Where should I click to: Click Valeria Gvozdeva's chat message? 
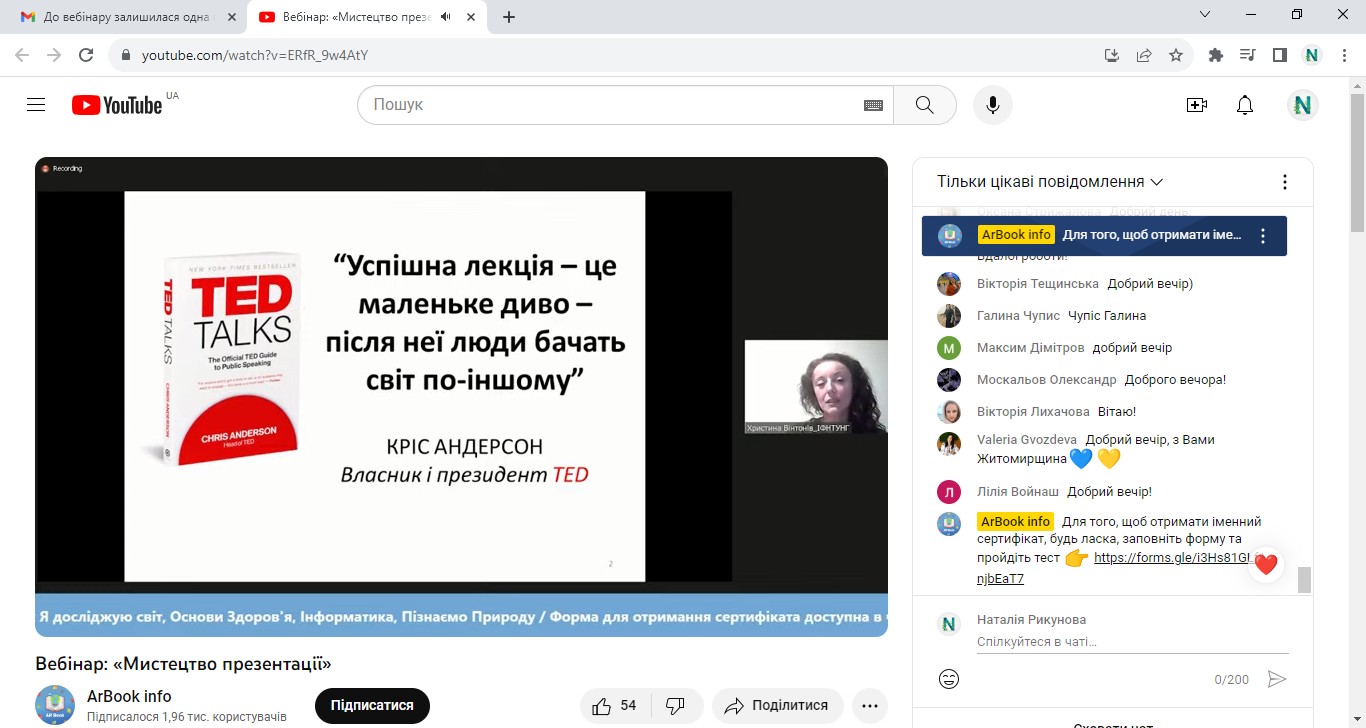pos(1095,449)
